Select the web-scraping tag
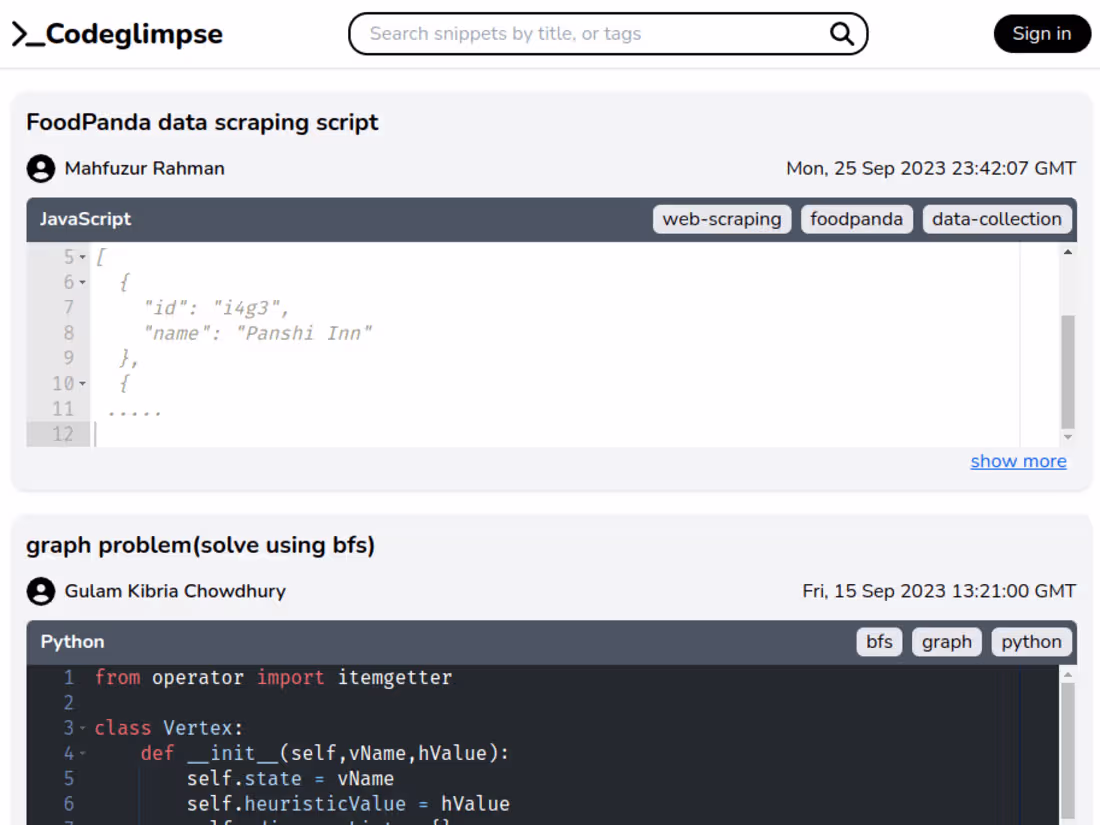 [x=722, y=219]
